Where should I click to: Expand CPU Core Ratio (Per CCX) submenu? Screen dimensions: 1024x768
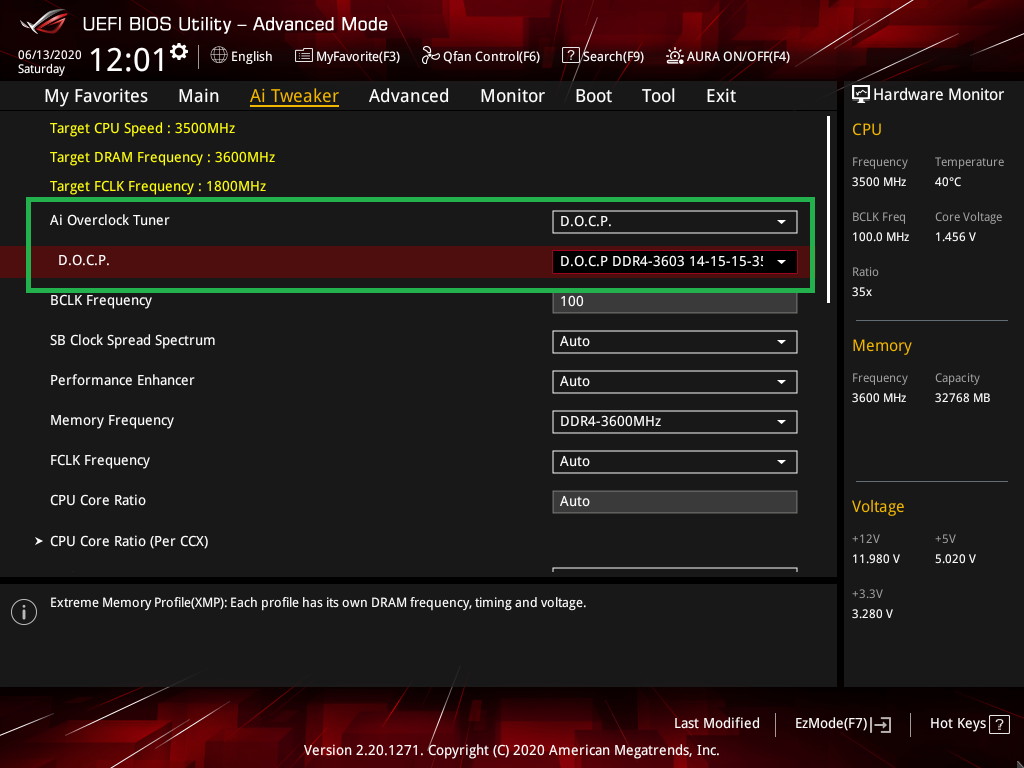[x=129, y=541]
